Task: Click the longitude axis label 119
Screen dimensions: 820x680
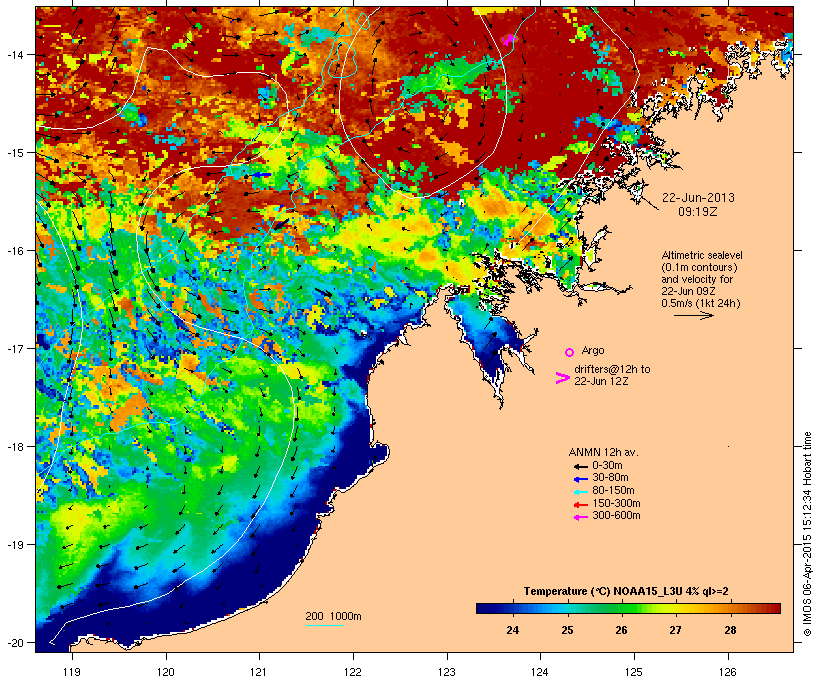Action: [x=72, y=672]
